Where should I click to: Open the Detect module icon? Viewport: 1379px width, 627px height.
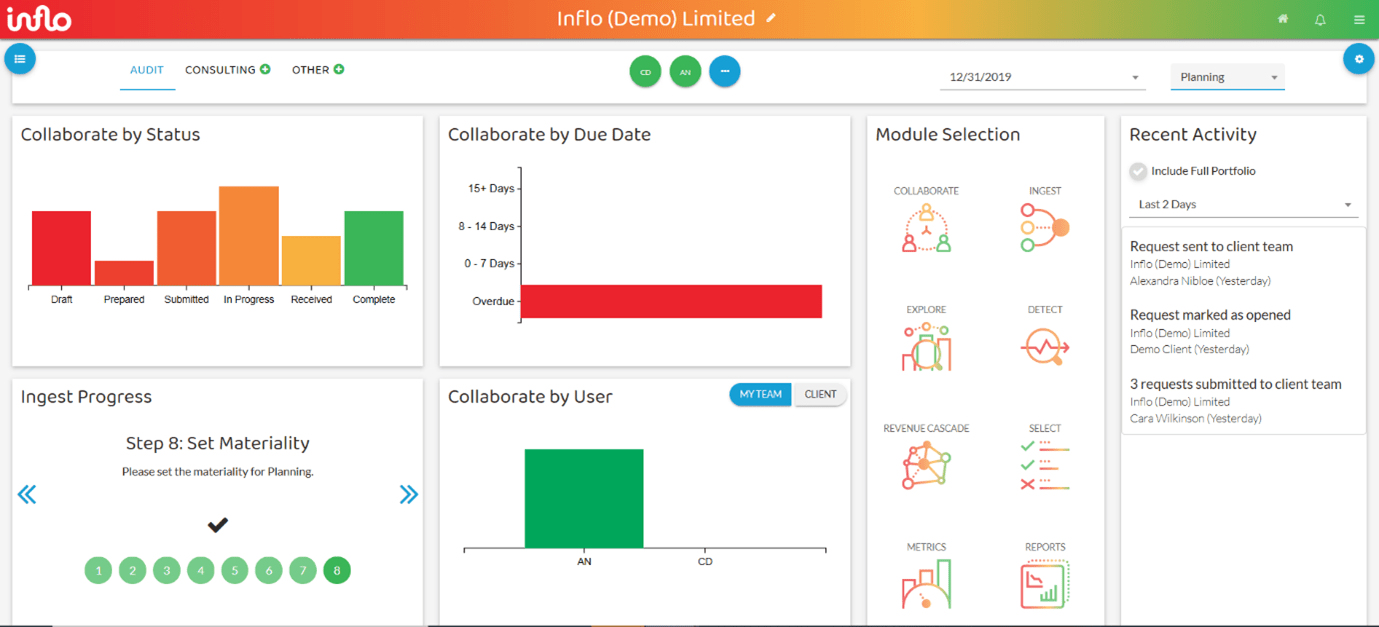1044,346
